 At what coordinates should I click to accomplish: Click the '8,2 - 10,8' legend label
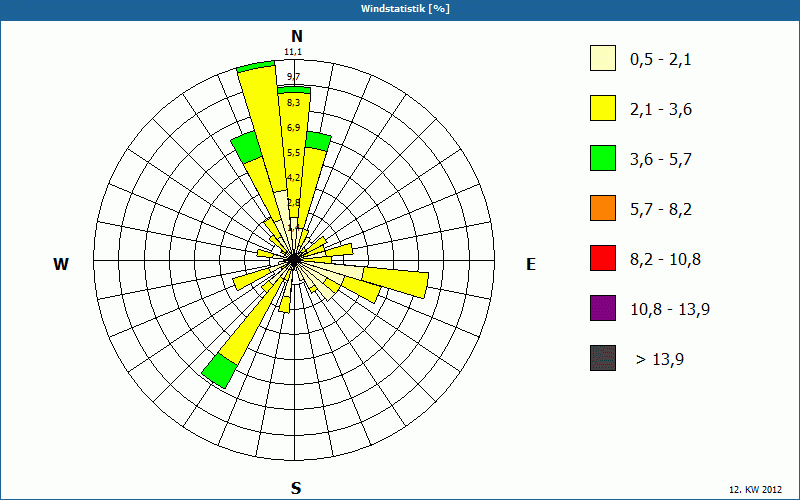coord(665,260)
